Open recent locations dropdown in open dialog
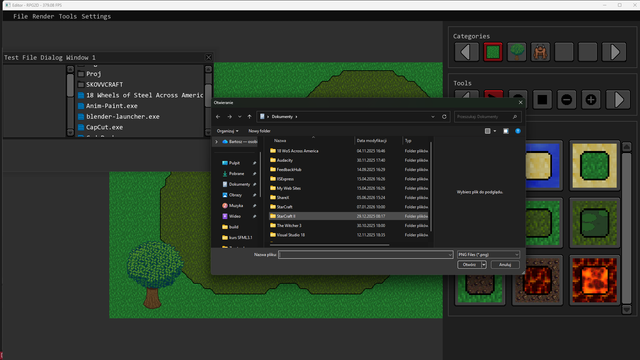The width and height of the screenshot is (640, 360). pos(240,117)
